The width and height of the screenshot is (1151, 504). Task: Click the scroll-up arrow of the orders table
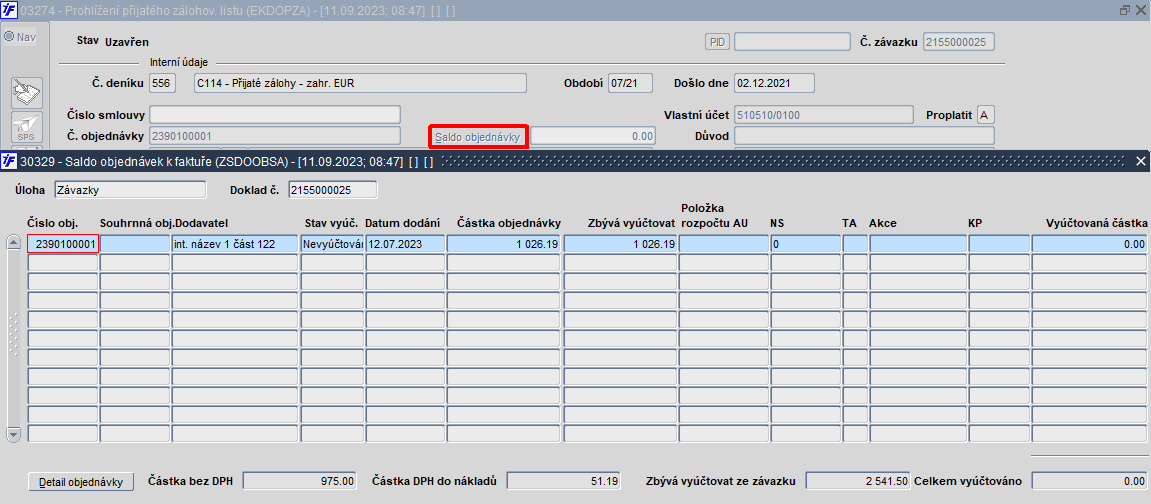coord(13,244)
